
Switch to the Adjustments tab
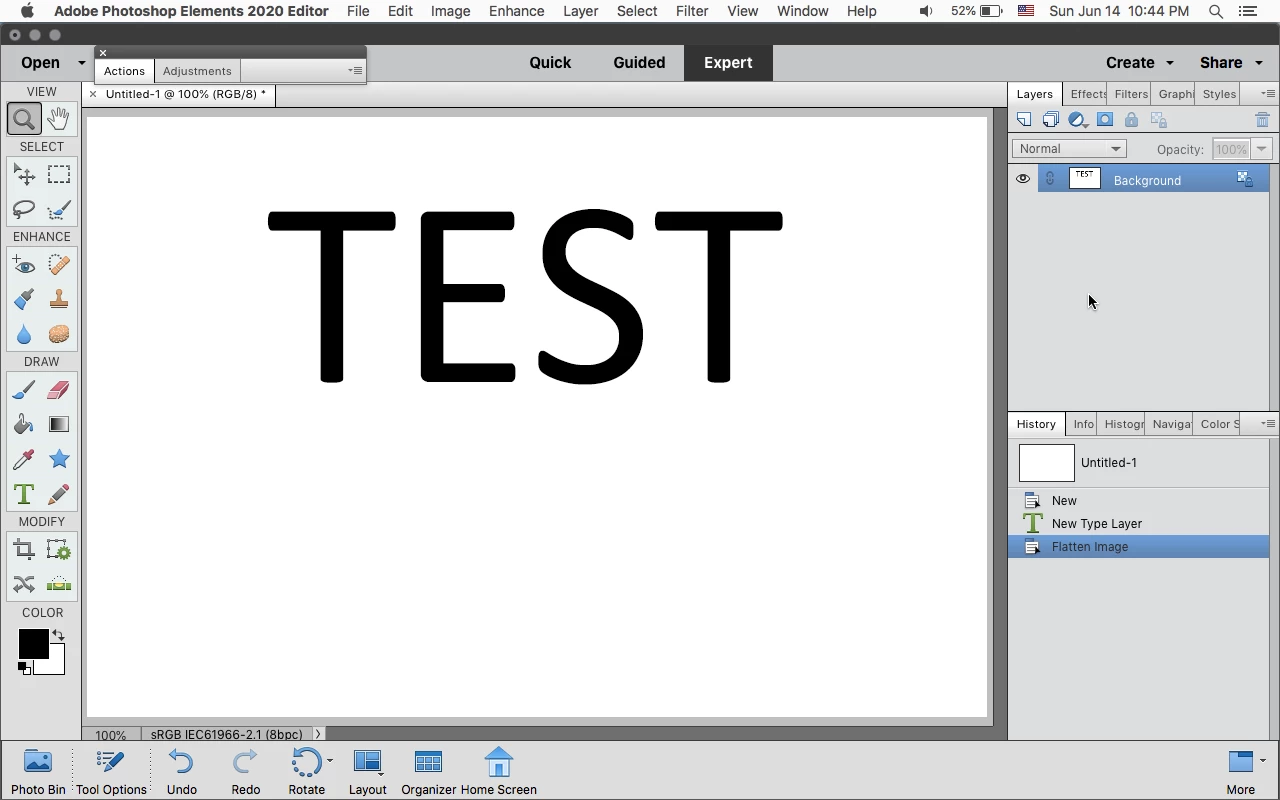[197, 71]
